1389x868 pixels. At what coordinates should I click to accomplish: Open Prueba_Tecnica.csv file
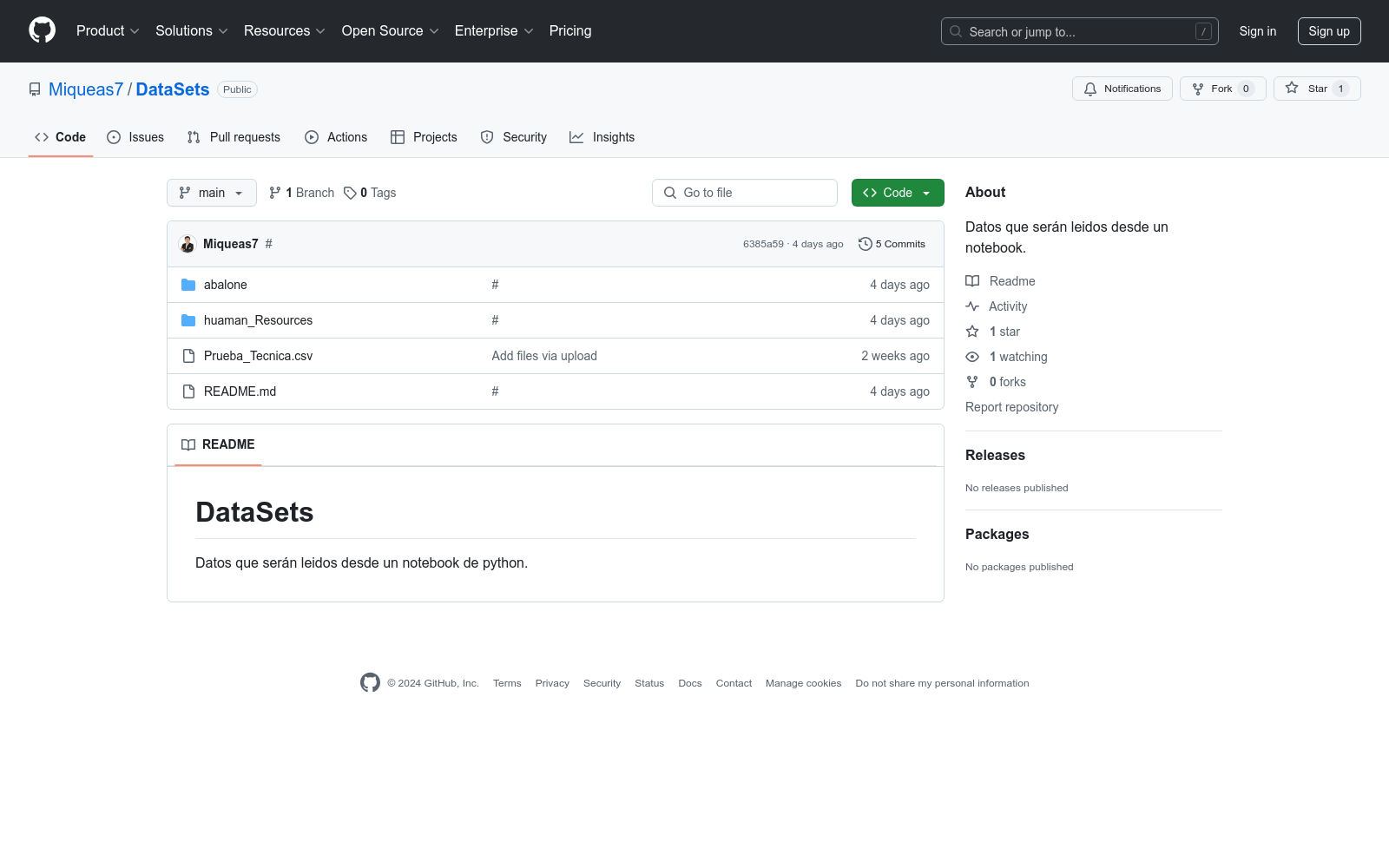tap(258, 356)
